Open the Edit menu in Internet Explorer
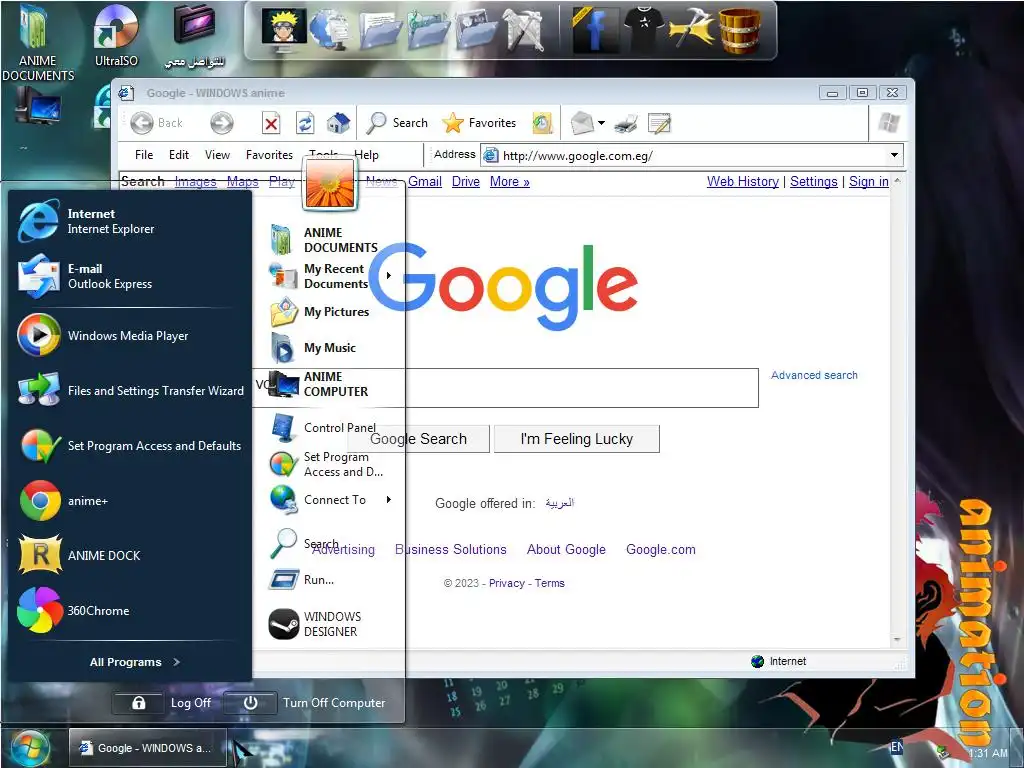This screenshot has height=768, width=1024. [x=178, y=155]
